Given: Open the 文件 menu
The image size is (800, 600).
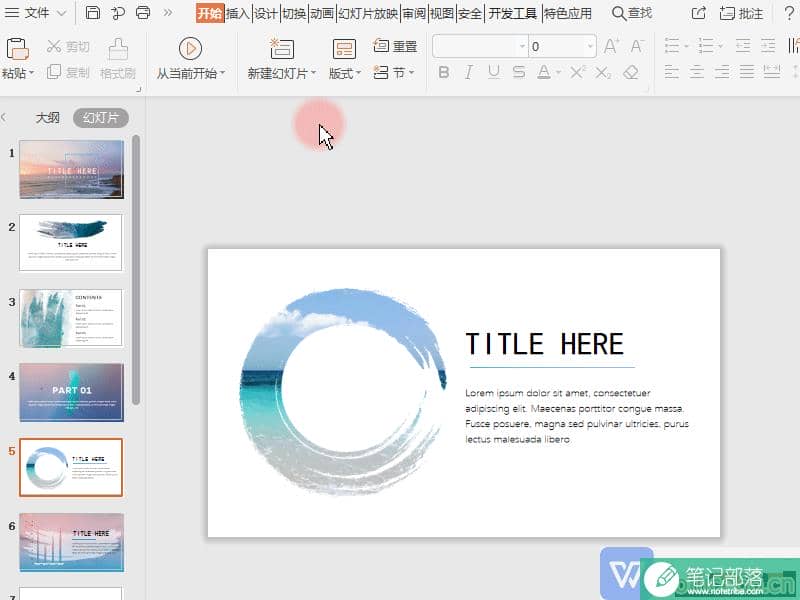Looking at the screenshot, I should click(x=35, y=13).
